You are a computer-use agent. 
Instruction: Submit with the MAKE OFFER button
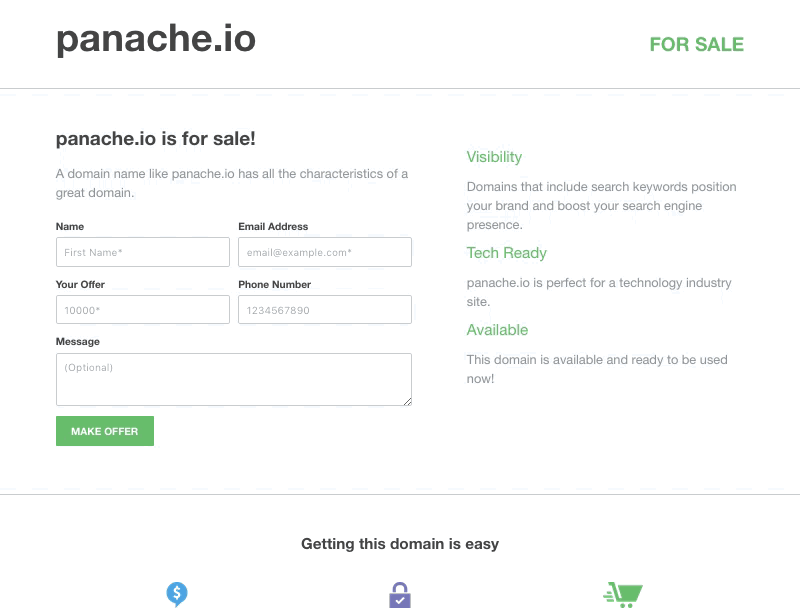(105, 431)
